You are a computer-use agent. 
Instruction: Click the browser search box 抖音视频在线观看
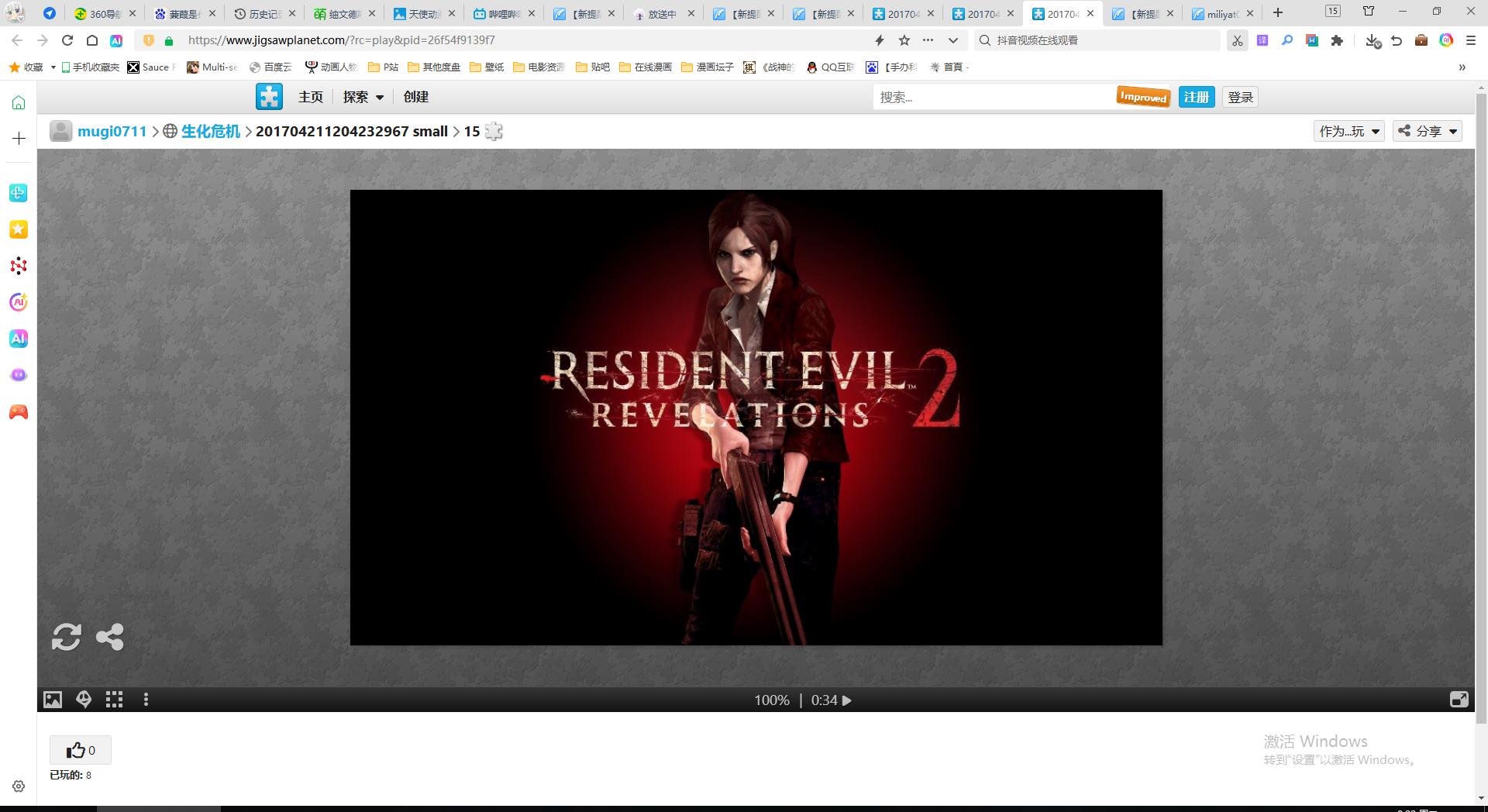1097,40
